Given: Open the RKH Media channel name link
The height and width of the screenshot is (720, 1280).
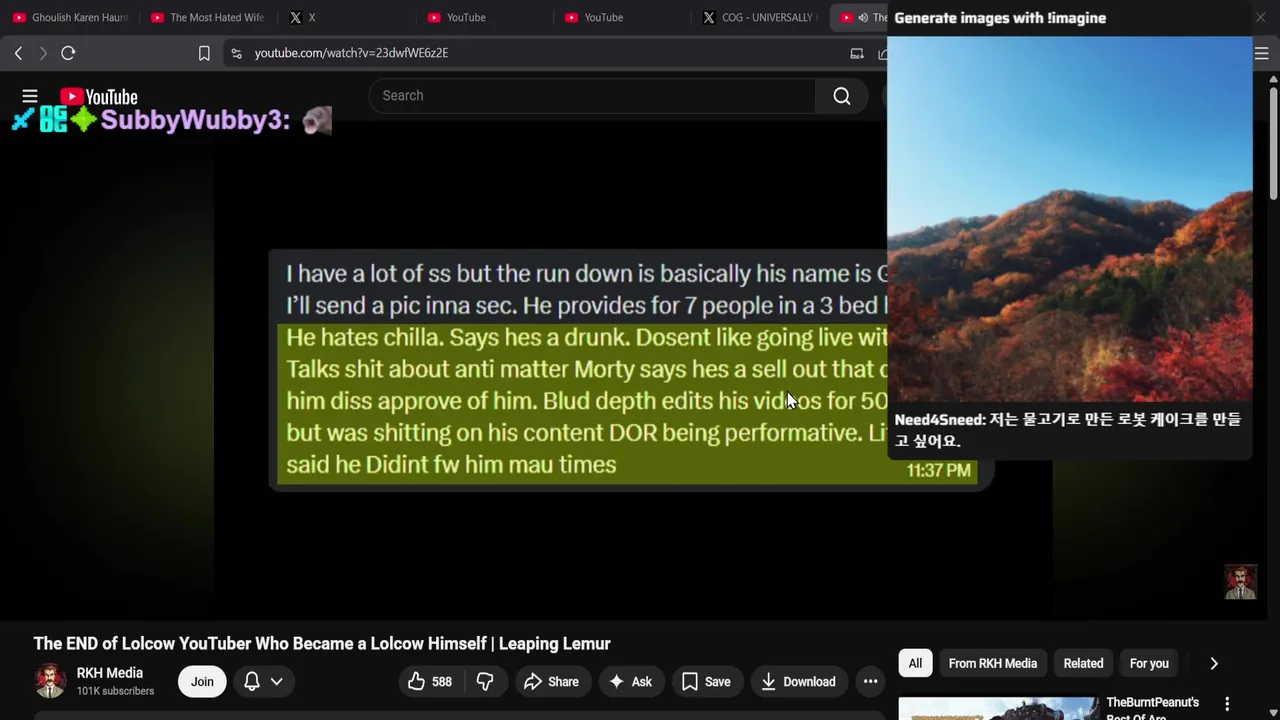Looking at the screenshot, I should [110, 673].
